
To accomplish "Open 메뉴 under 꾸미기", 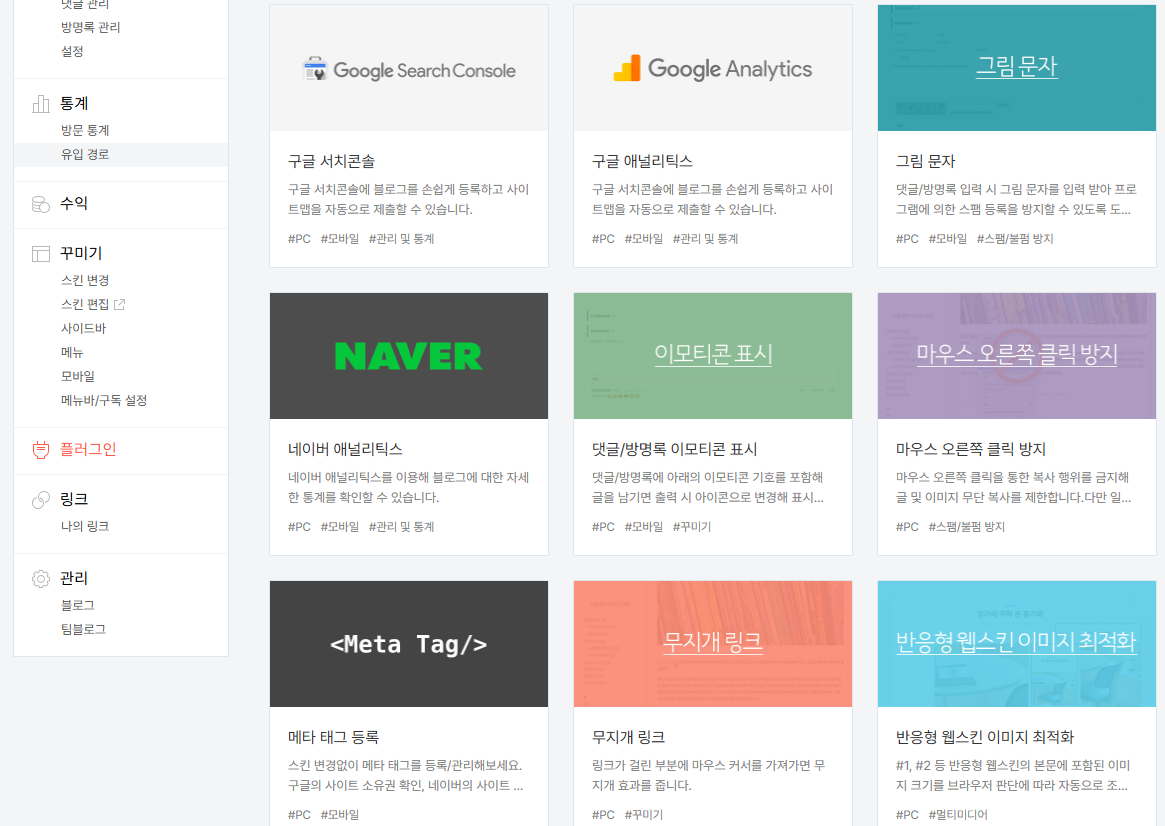I will coord(72,353).
